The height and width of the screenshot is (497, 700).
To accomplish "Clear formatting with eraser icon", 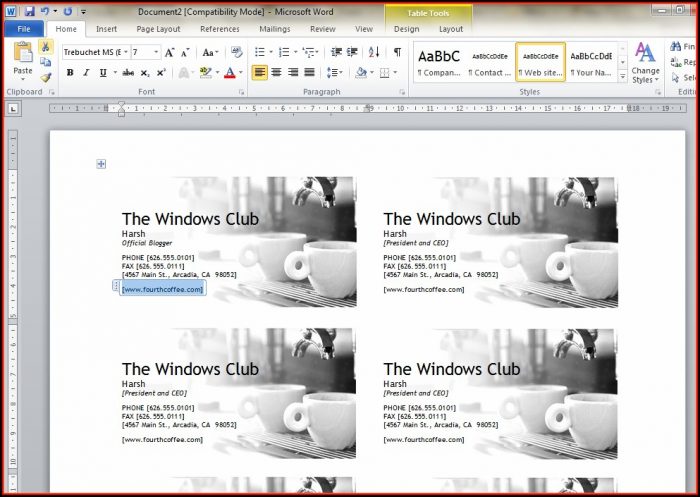I will (x=237, y=52).
